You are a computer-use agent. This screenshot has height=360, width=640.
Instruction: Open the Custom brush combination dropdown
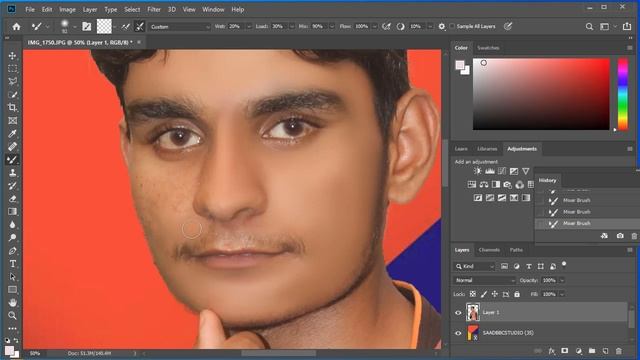click(x=180, y=27)
